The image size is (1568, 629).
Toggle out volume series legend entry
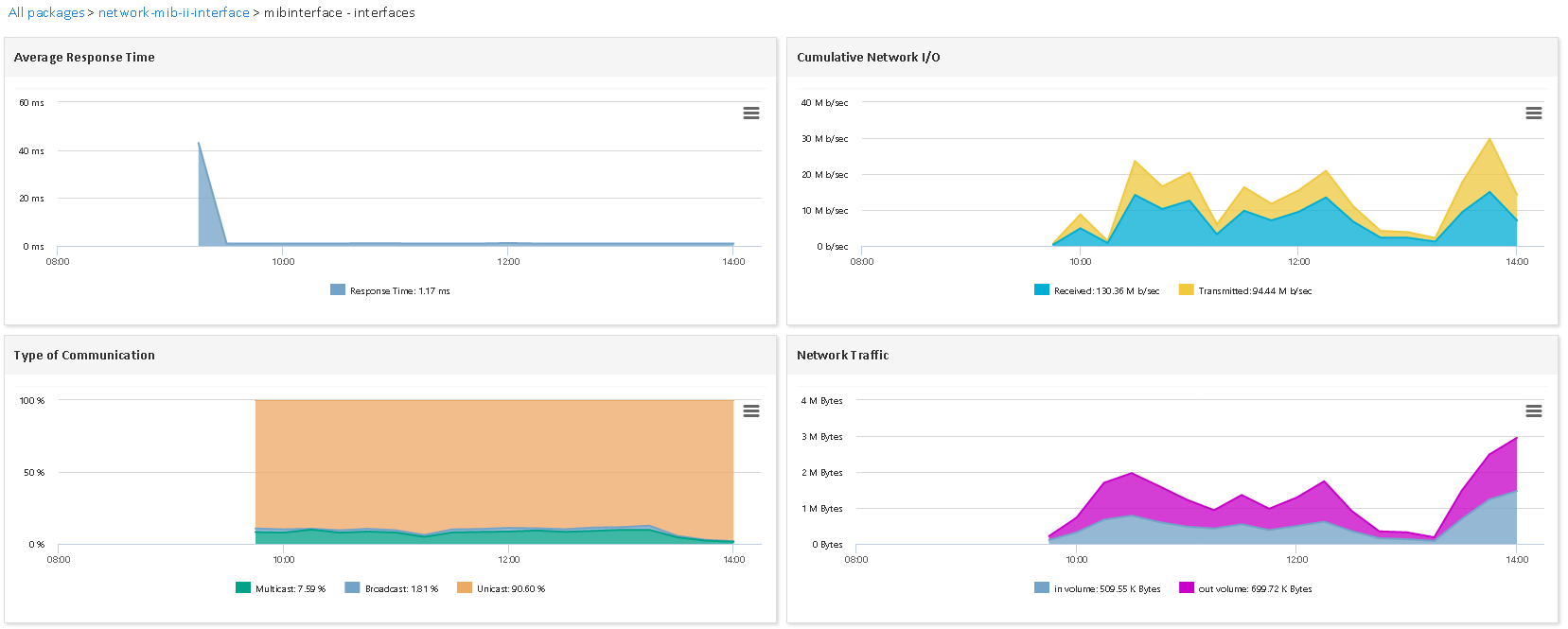pyautogui.click(x=1255, y=589)
